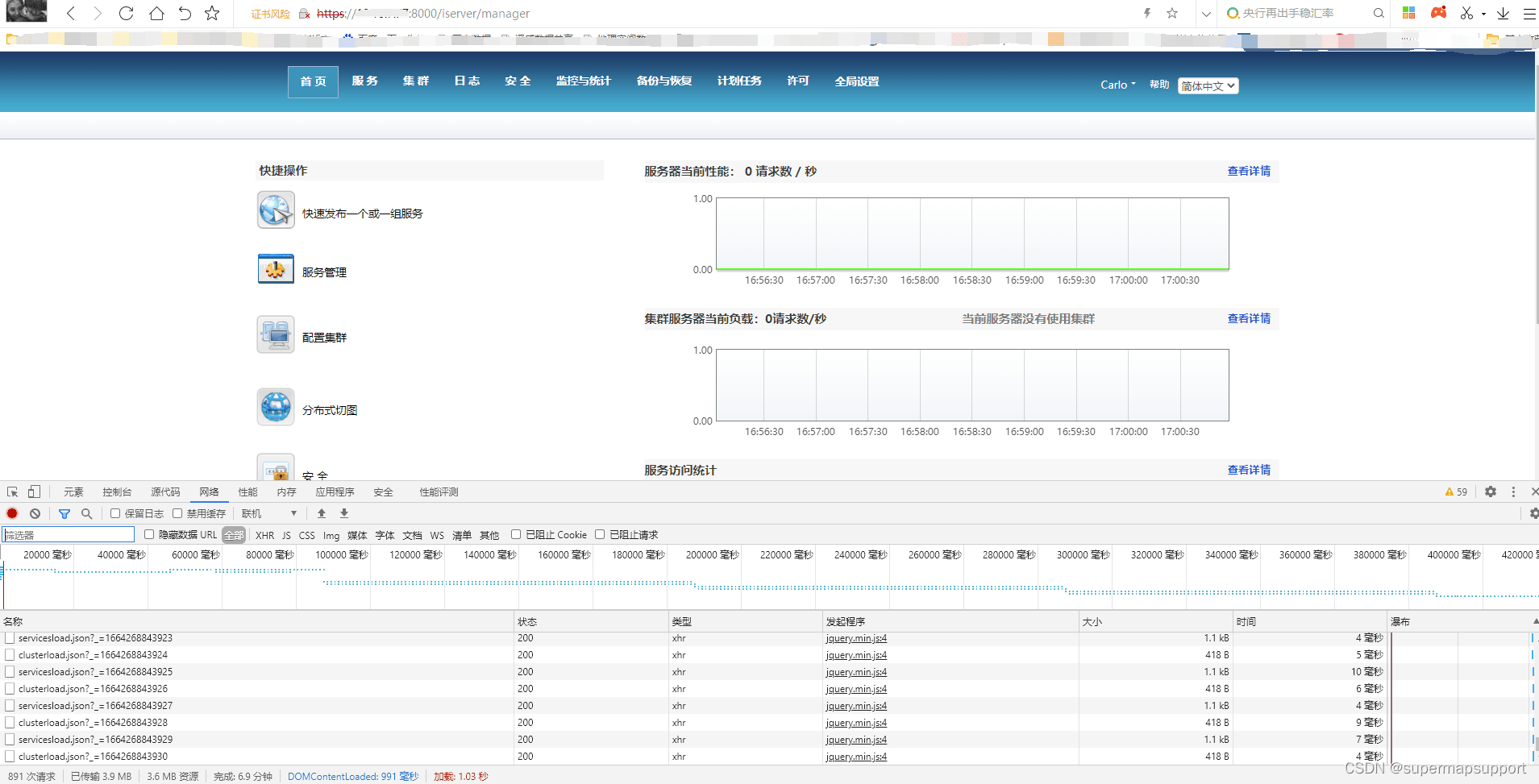
Task: Open DevTools settings gear icon
Action: point(1491,492)
